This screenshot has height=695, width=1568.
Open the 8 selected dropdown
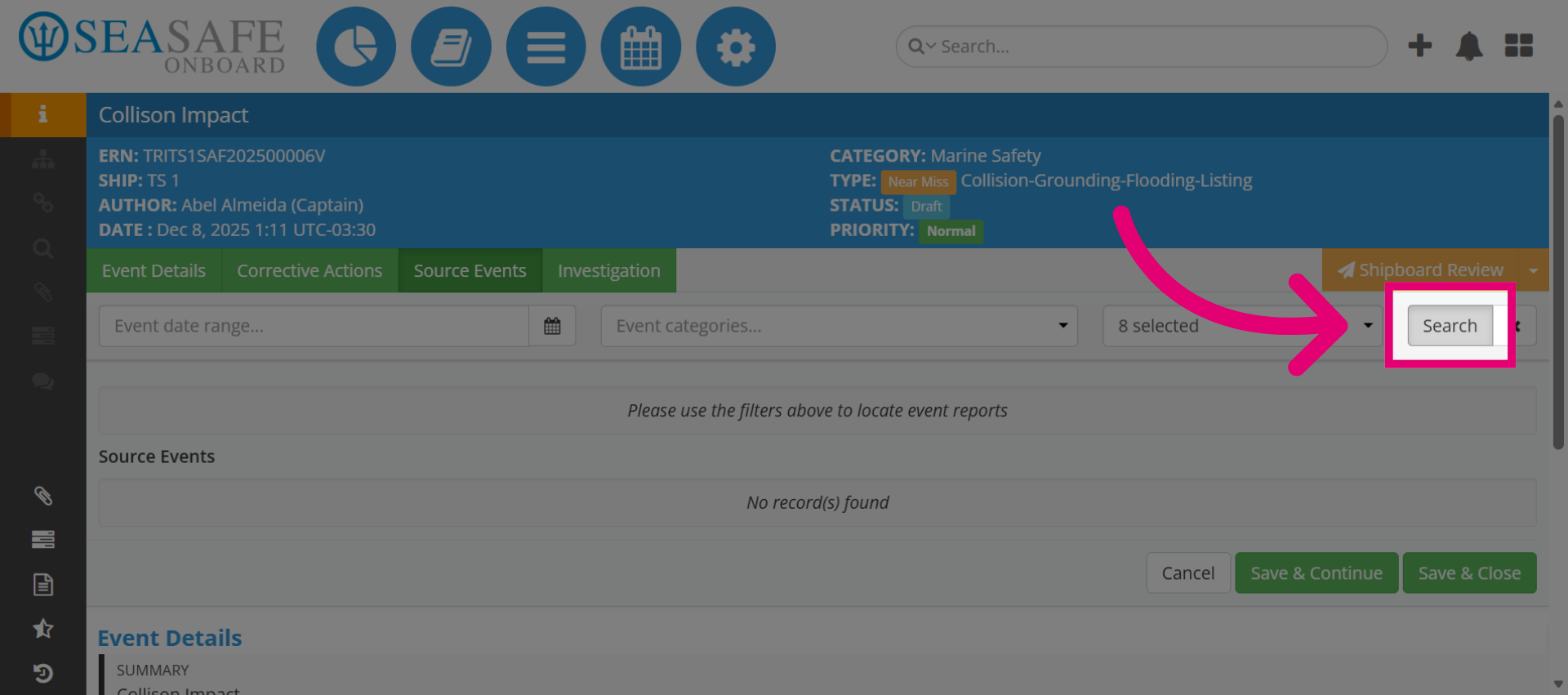point(1241,326)
